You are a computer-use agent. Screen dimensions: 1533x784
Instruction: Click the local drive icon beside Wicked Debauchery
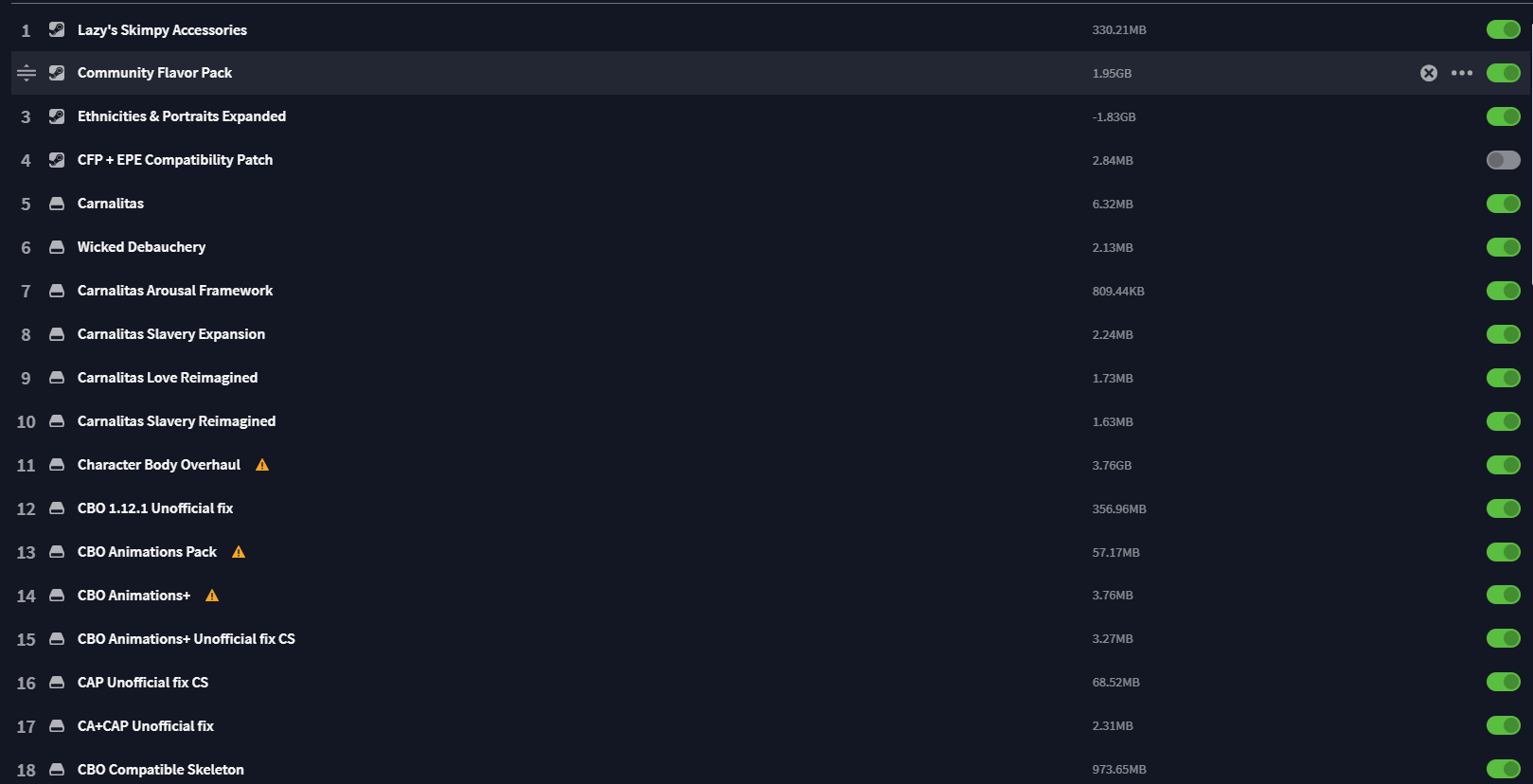click(57, 247)
